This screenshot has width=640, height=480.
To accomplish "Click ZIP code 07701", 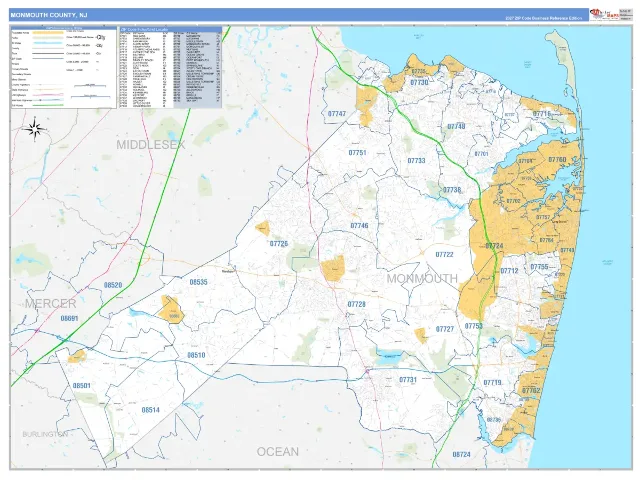I will click(481, 154).
